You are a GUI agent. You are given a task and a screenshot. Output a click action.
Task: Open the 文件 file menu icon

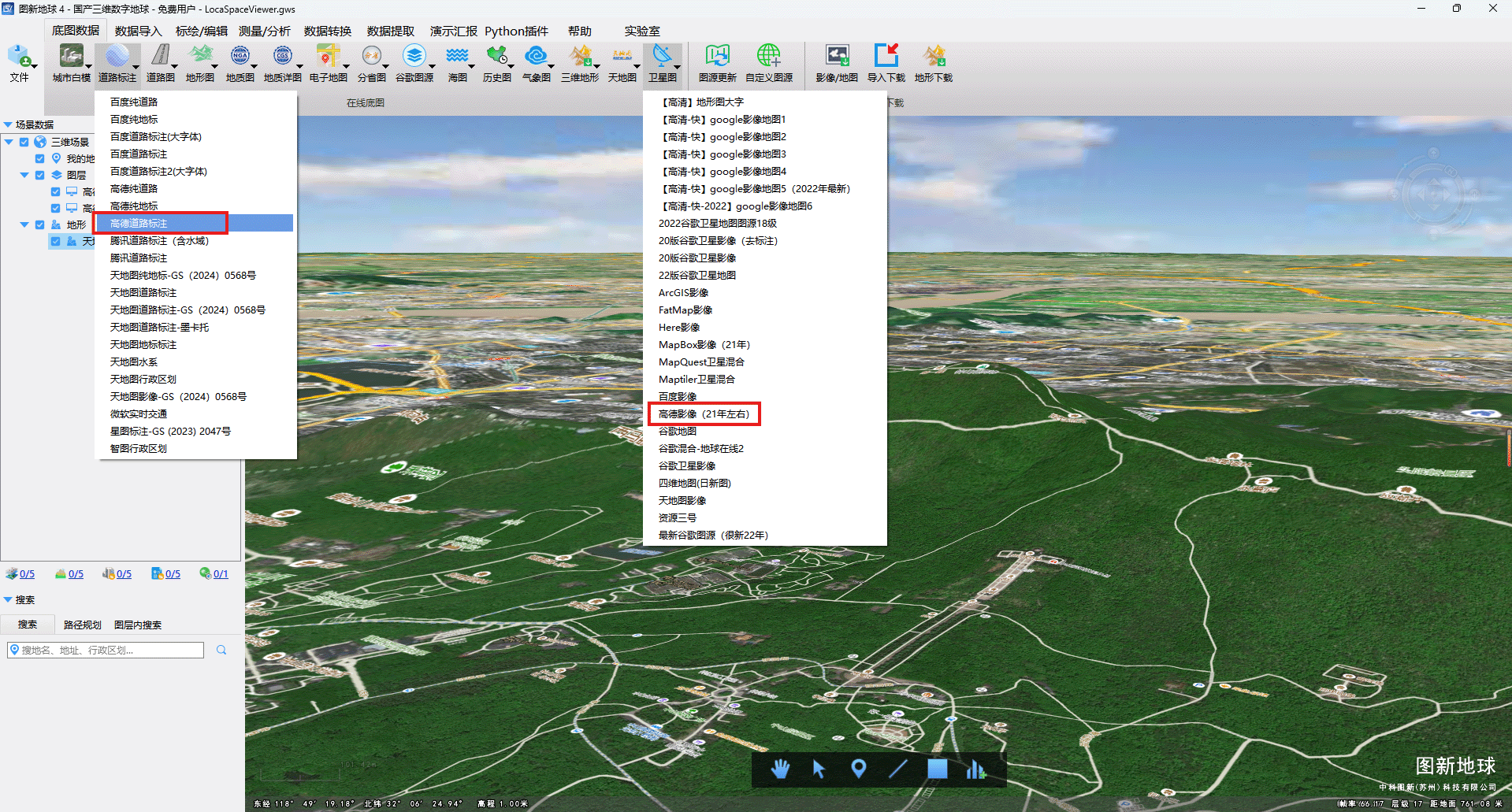19,56
